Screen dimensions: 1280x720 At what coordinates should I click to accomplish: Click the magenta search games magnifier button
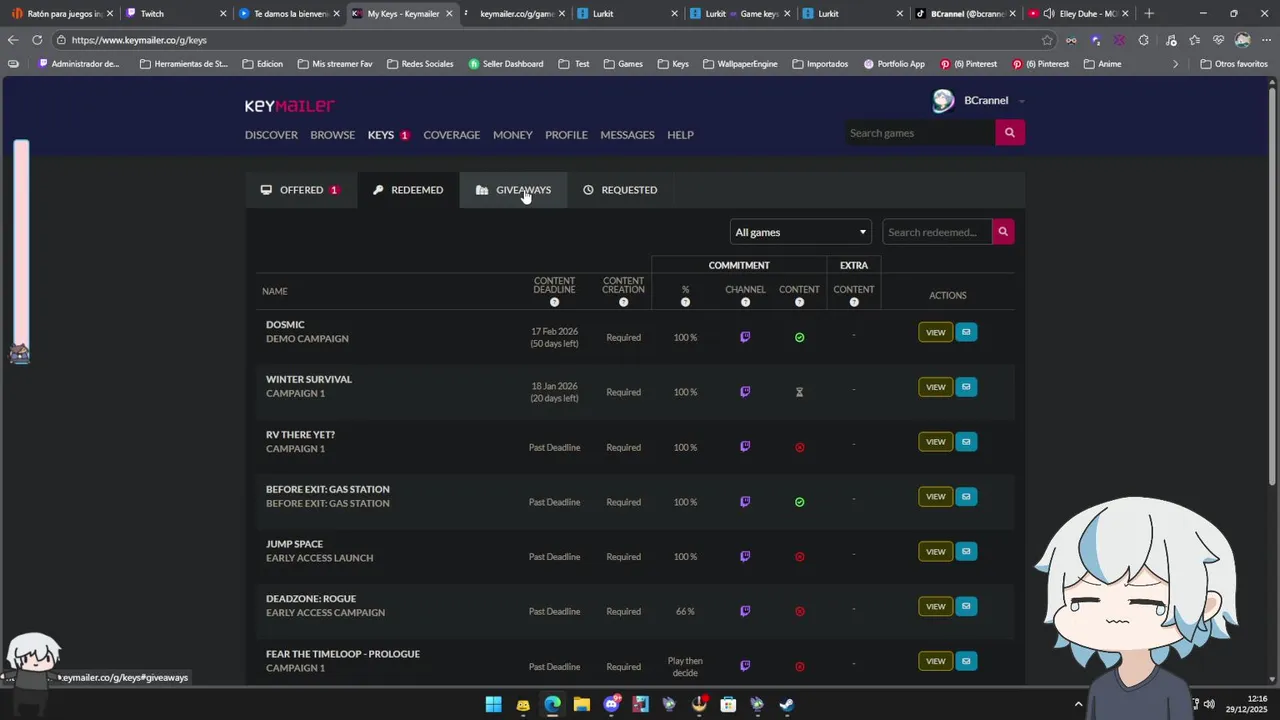(1010, 133)
